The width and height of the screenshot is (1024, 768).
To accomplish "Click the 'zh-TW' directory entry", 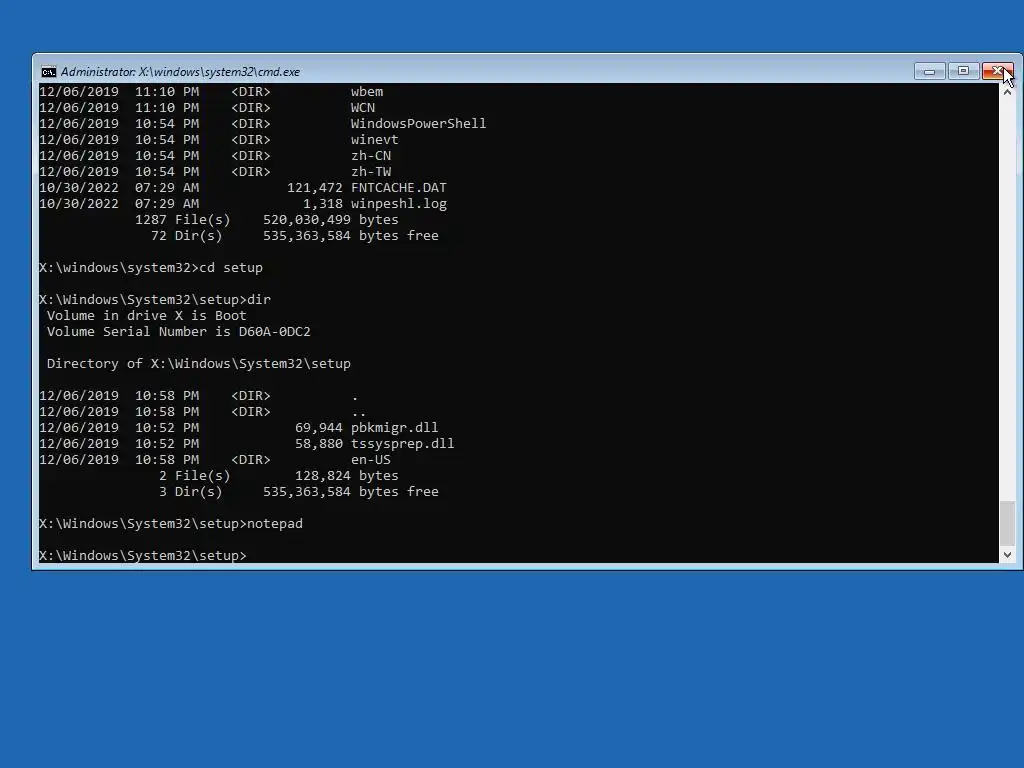I will point(371,172).
